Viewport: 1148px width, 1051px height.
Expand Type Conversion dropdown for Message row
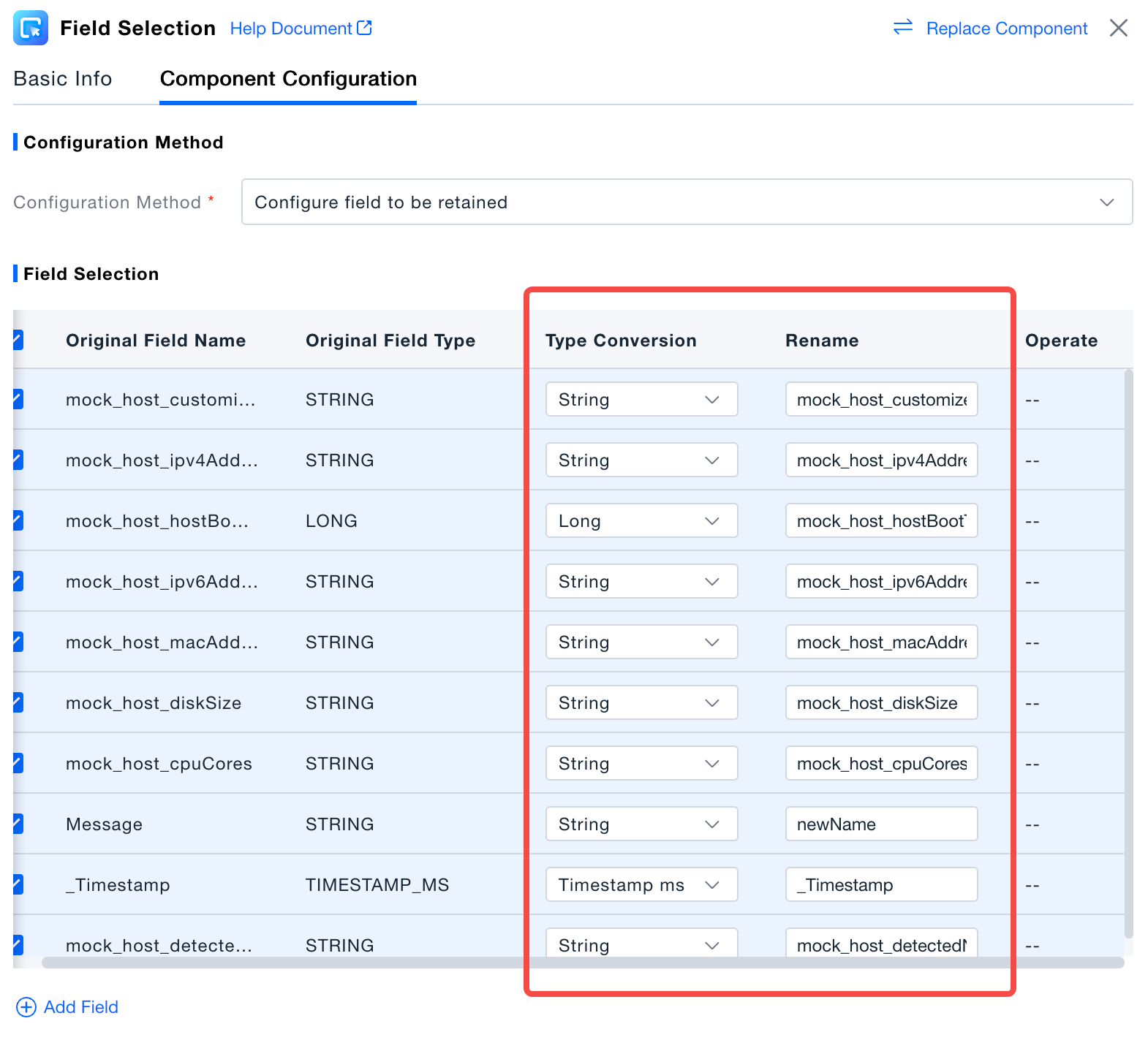pyautogui.click(x=641, y=824)
